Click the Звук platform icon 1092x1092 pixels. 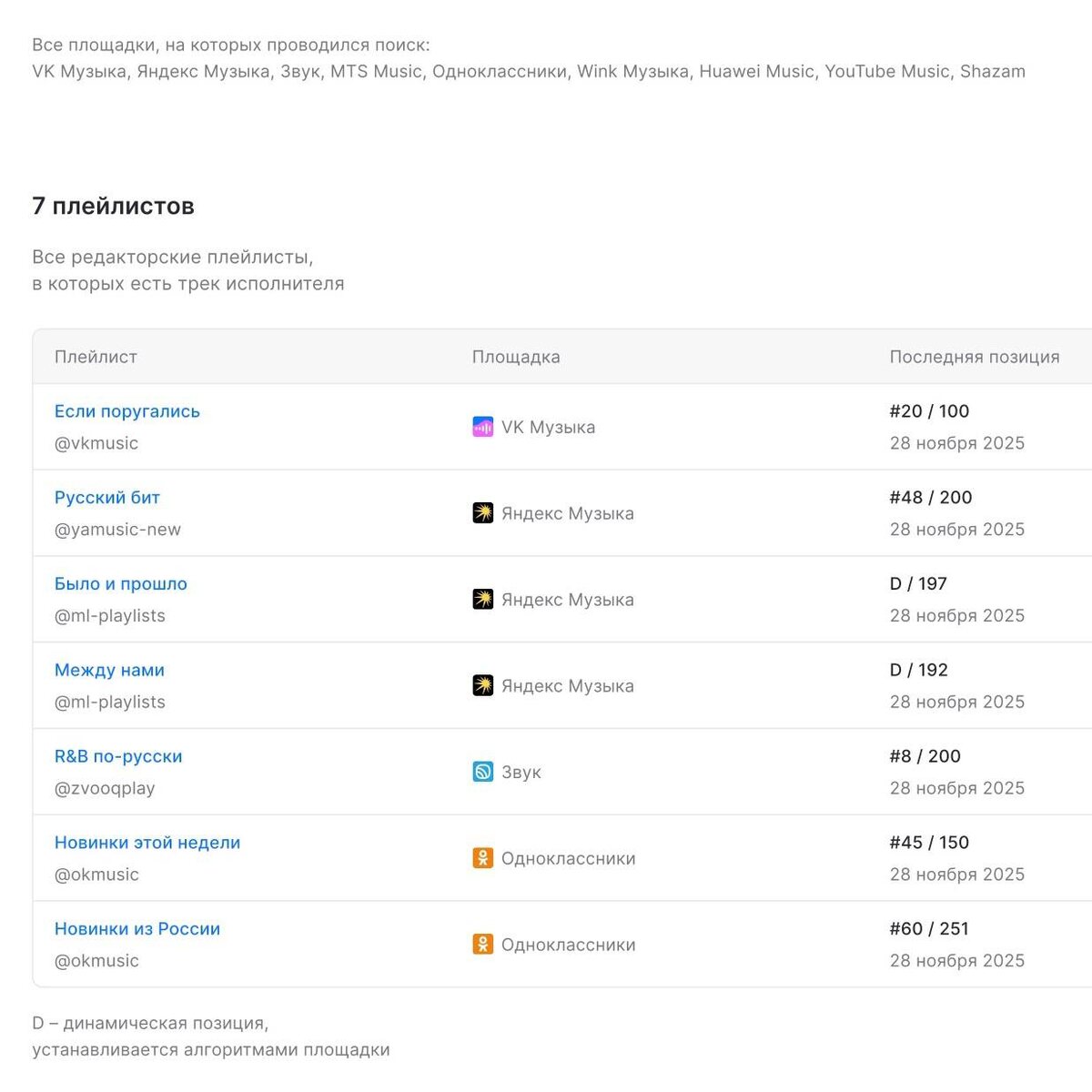point(482,772)
